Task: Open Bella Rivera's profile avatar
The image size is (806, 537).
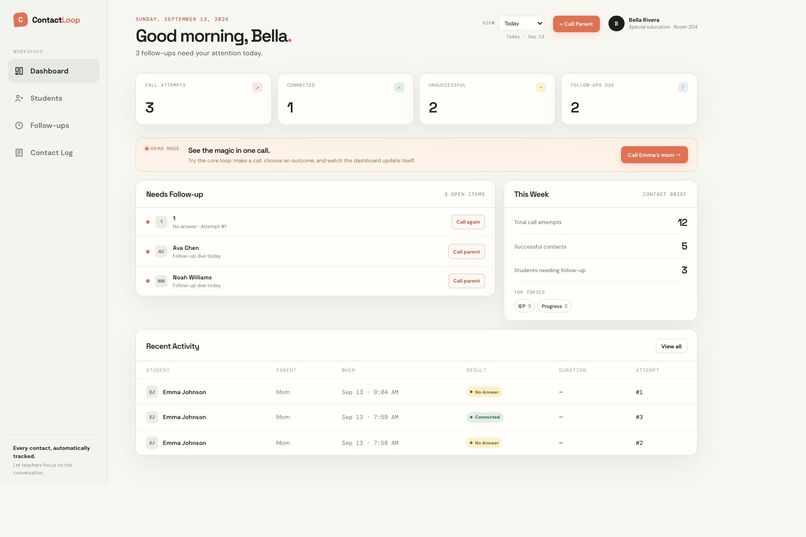Action: coord(616,23)
